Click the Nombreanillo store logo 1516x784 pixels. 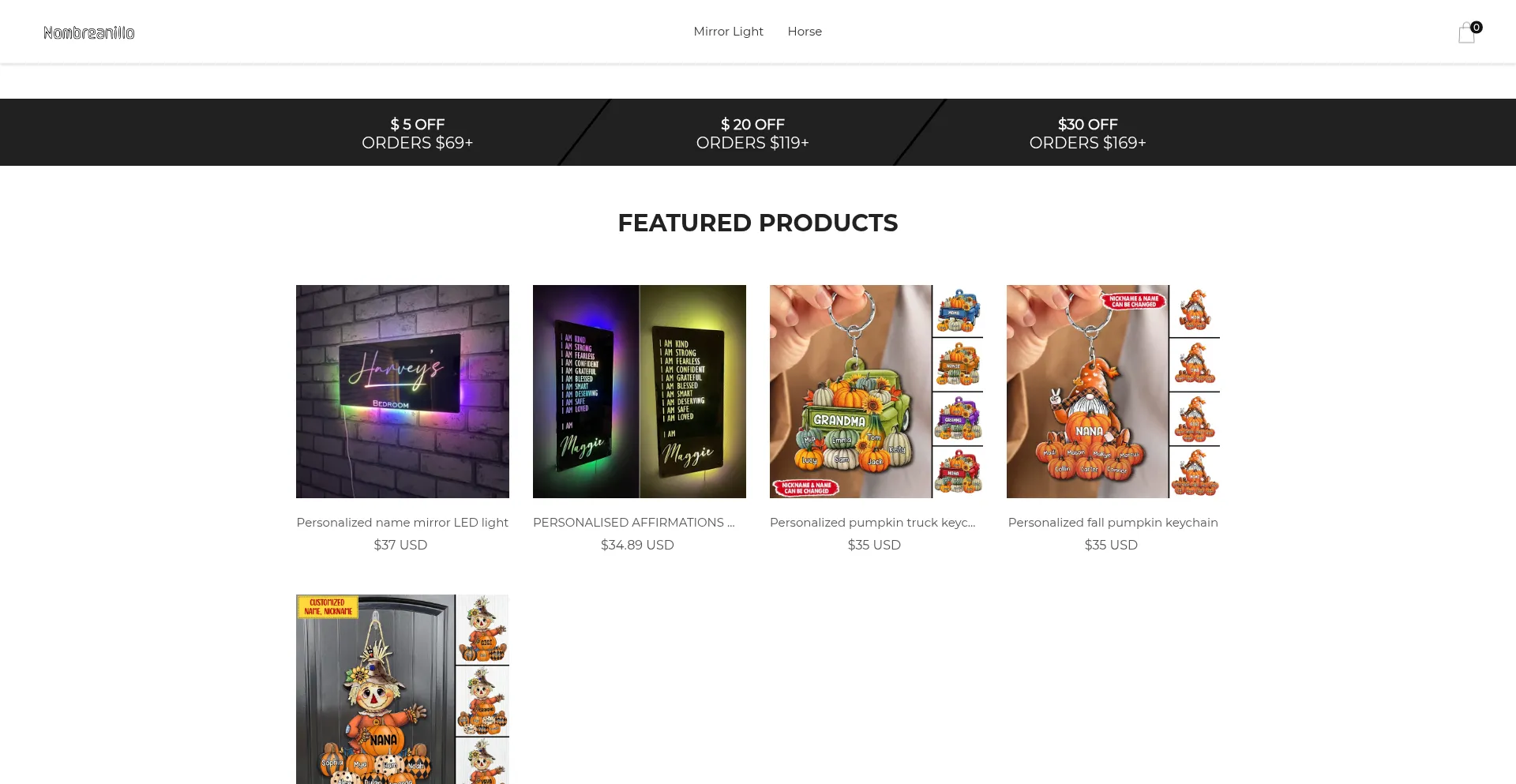tap(89, 32)
